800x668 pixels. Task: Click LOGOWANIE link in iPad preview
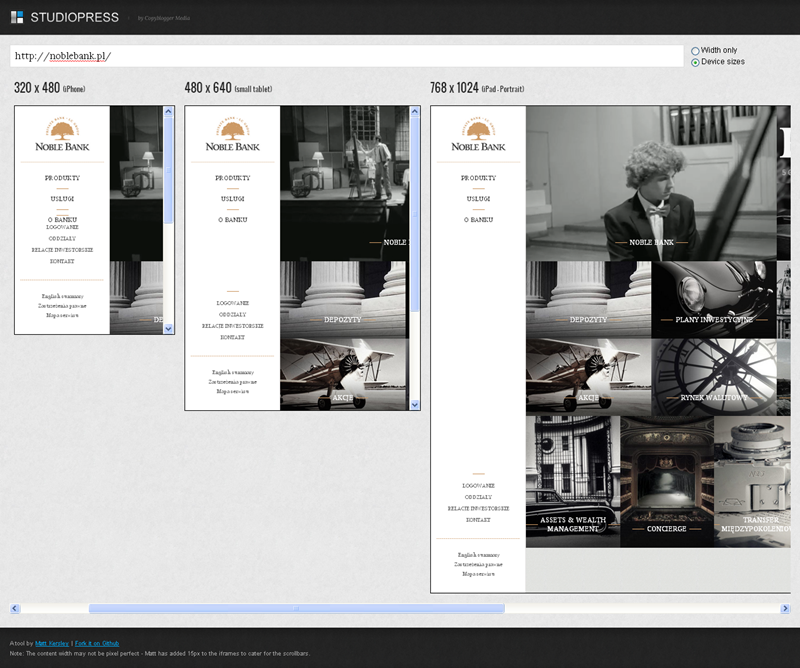pos(478,485)
